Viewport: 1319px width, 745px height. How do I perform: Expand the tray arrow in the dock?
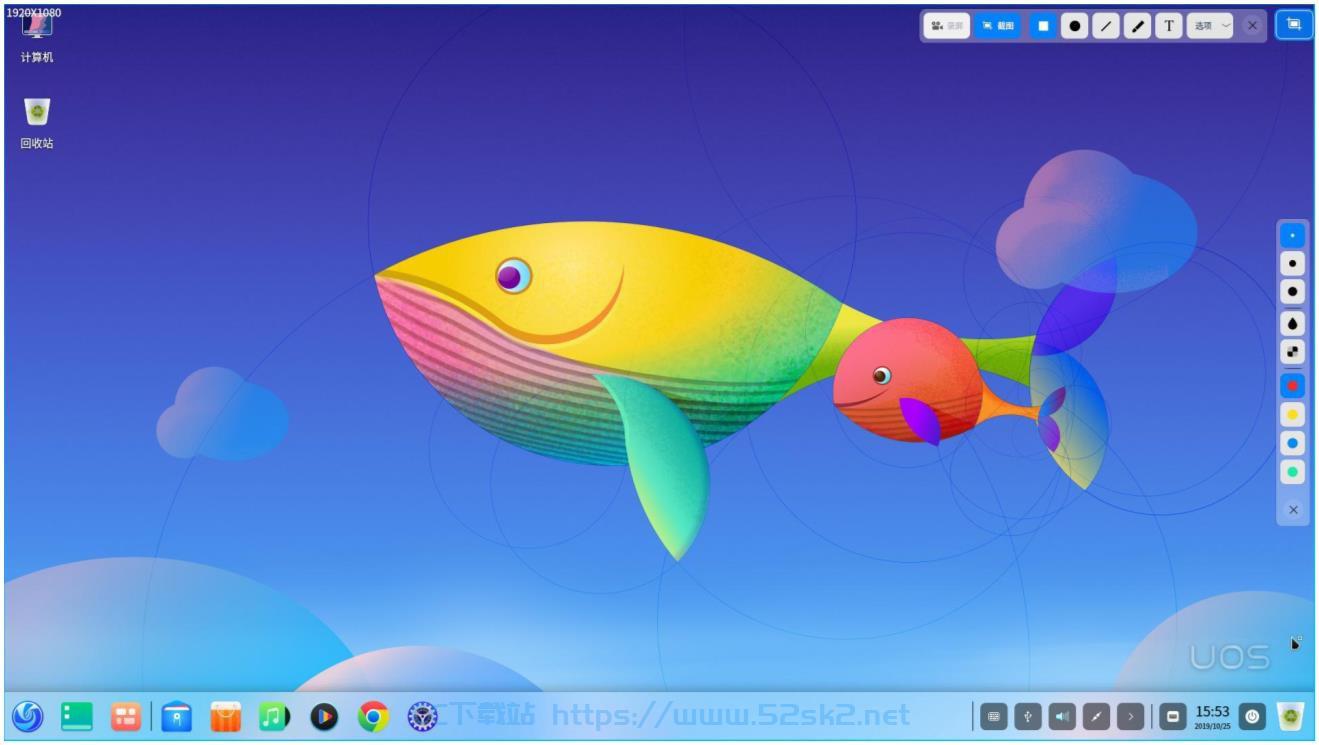click(x=1131, y=716)
